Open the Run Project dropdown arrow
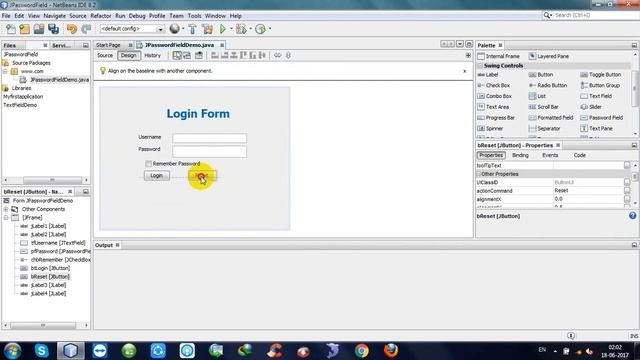 tap(231, 29)
